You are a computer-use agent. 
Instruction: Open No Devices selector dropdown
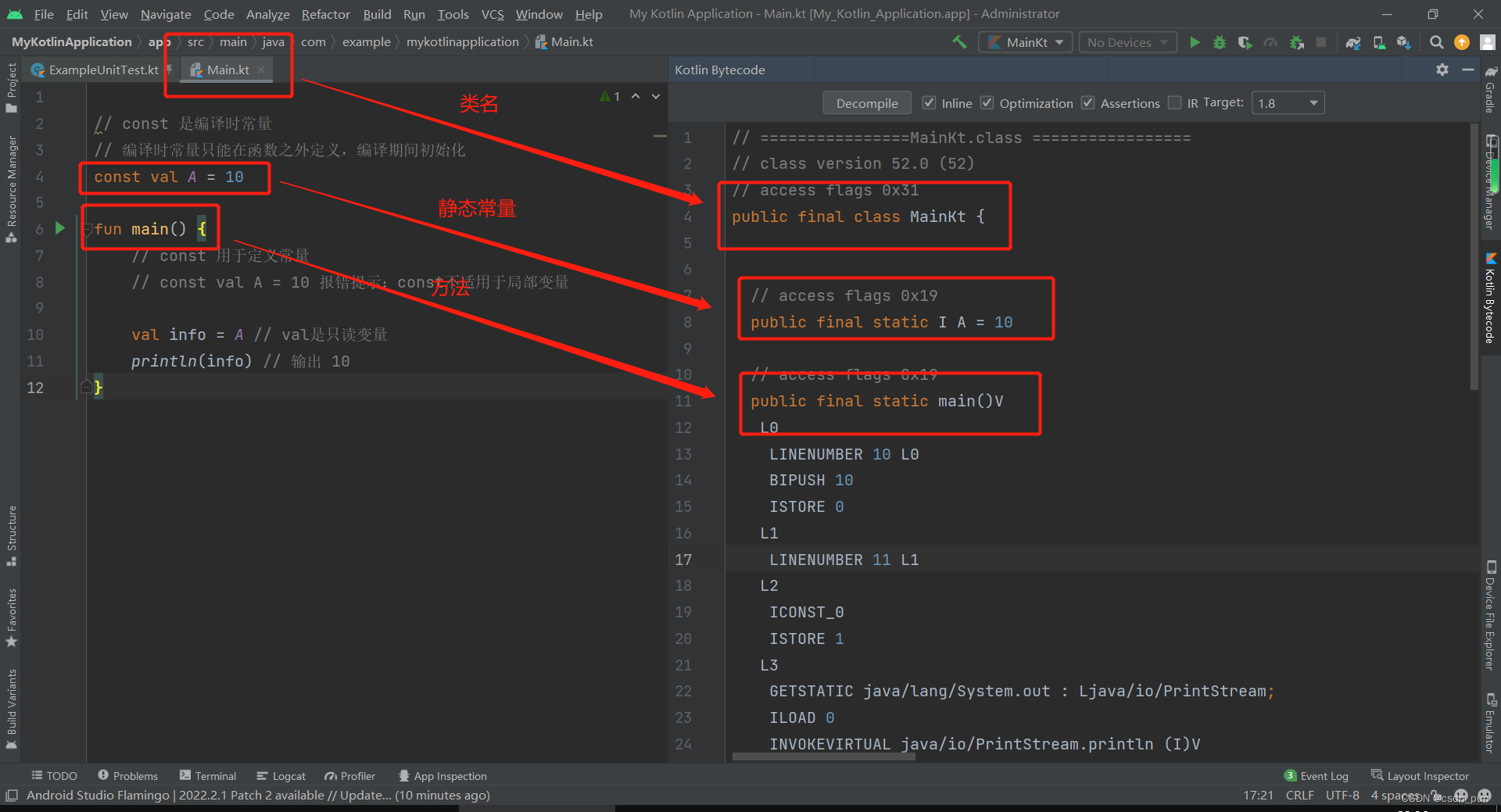tap(1127, 42)
